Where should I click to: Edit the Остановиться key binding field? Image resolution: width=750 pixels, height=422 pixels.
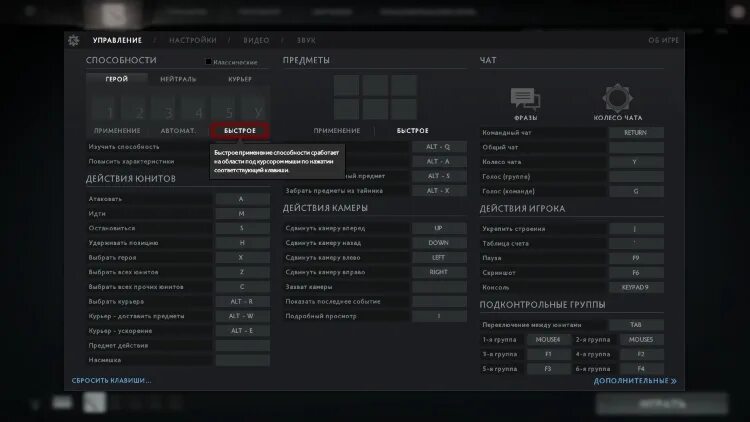(x=243, y=228)
